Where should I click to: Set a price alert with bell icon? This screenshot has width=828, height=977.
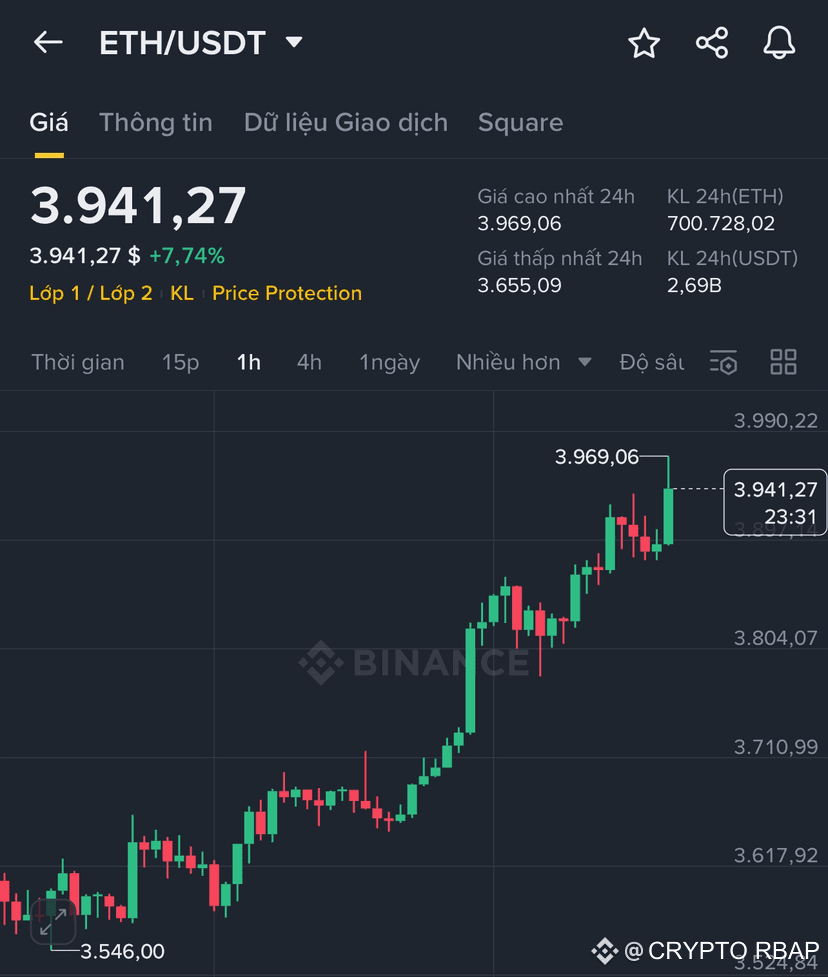pos(779,43)
